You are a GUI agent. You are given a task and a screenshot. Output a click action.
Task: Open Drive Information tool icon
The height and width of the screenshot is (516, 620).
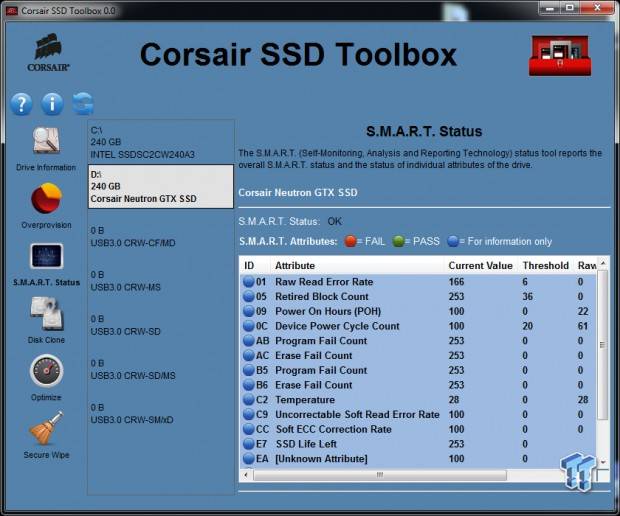46,141
